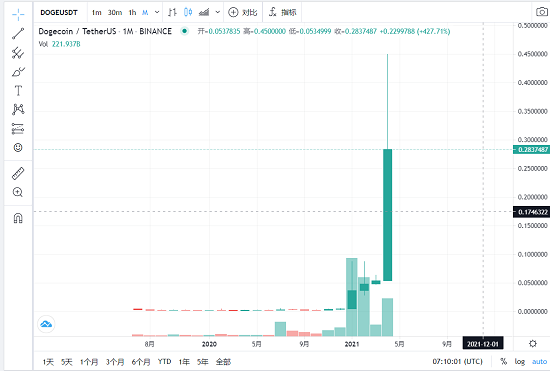The width and height of the screenshot is (550, 371).
Task: Toggle the log scale
Action: [520, 362]
